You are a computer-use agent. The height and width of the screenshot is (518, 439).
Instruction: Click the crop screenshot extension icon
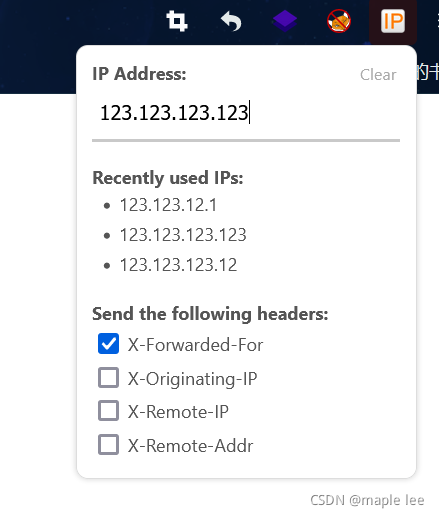(177, 21)
